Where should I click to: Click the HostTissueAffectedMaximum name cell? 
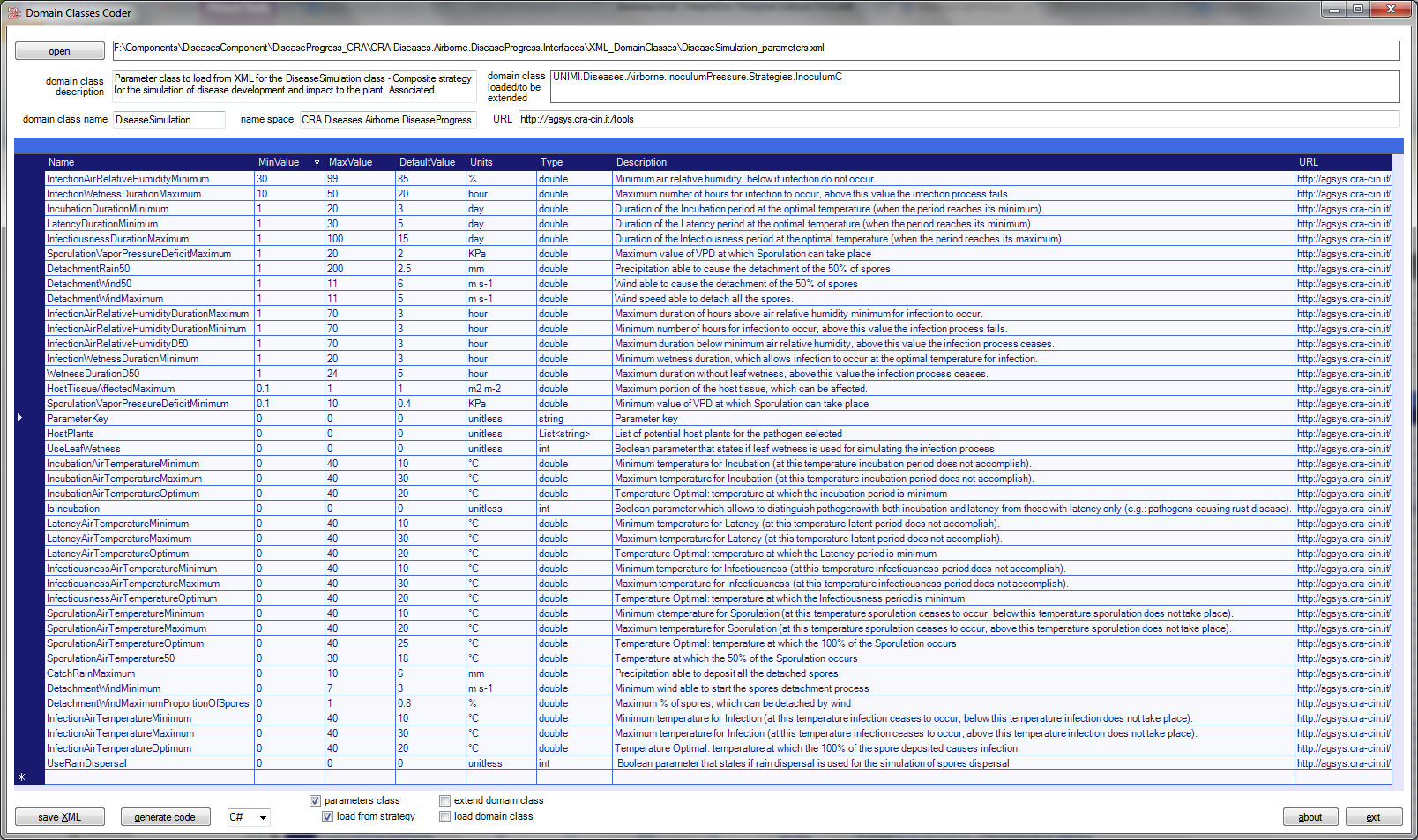pyautogui.click(x=149, y=389)
